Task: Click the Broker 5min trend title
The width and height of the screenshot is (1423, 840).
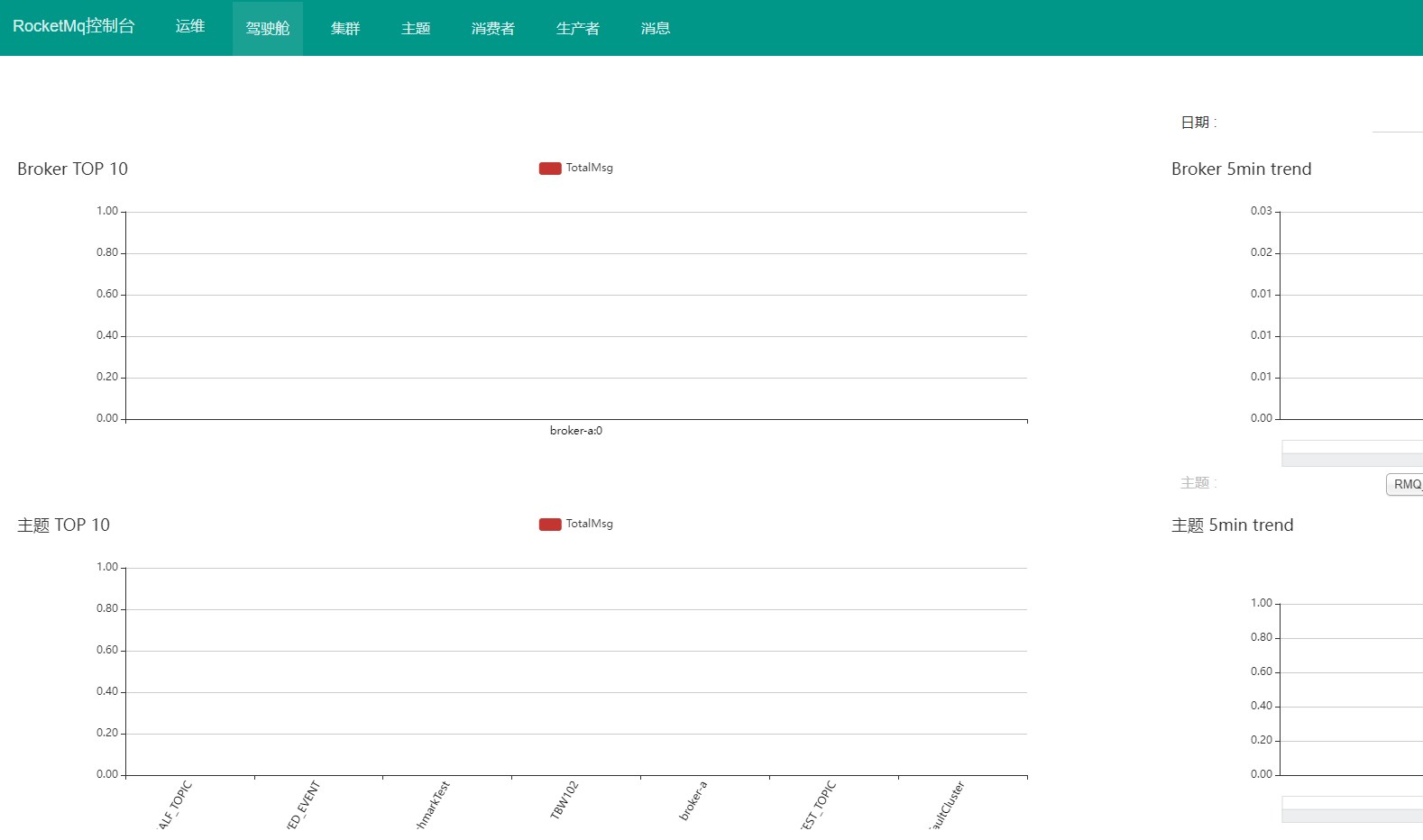Action: pos(1242,169)
